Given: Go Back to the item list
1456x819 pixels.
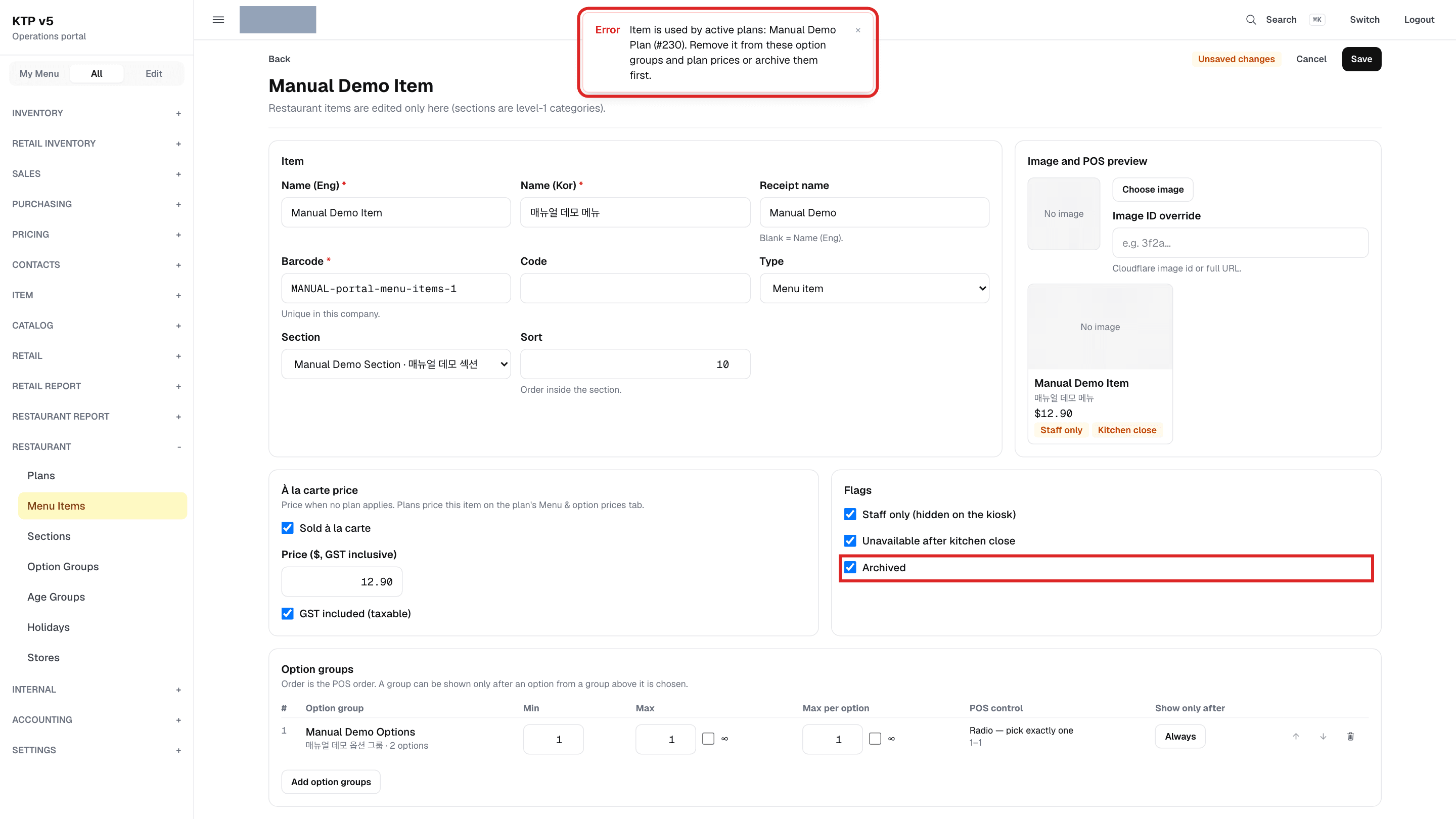Looking at the screenshot, I should point(279,59).
